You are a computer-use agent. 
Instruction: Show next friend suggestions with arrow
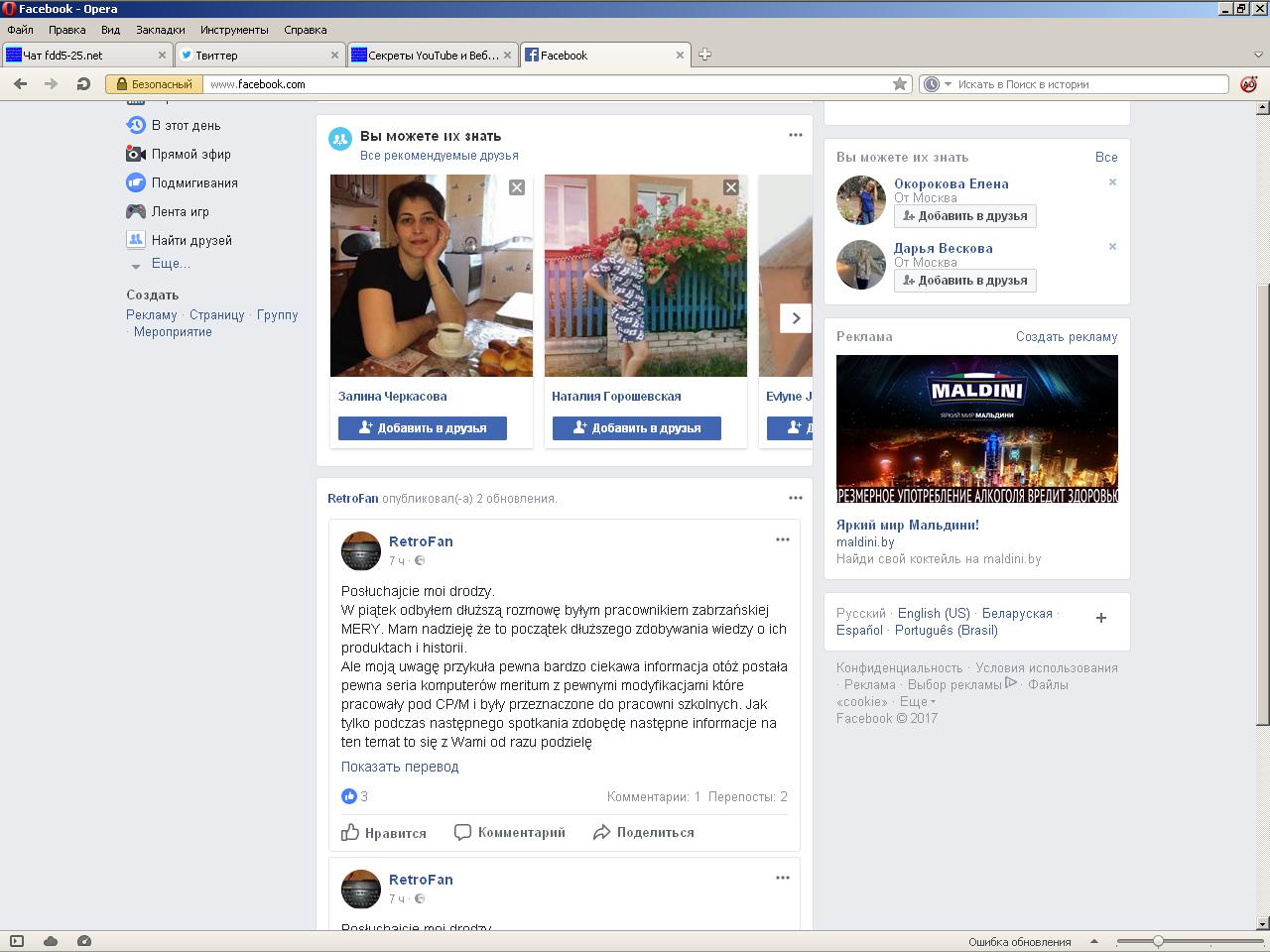796,318
